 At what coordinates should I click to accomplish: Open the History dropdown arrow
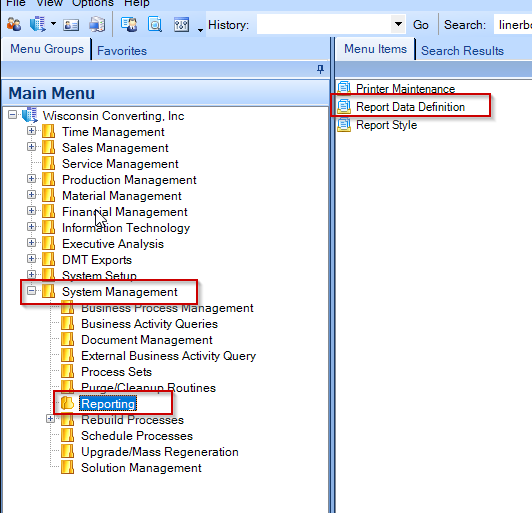click(398, 24)
